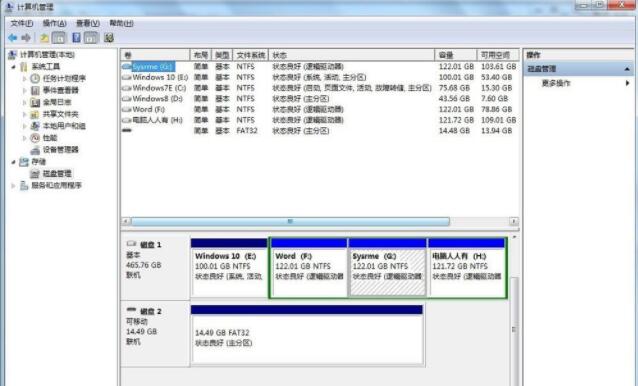Open the 文件(F) menu

tap(22, 23)
